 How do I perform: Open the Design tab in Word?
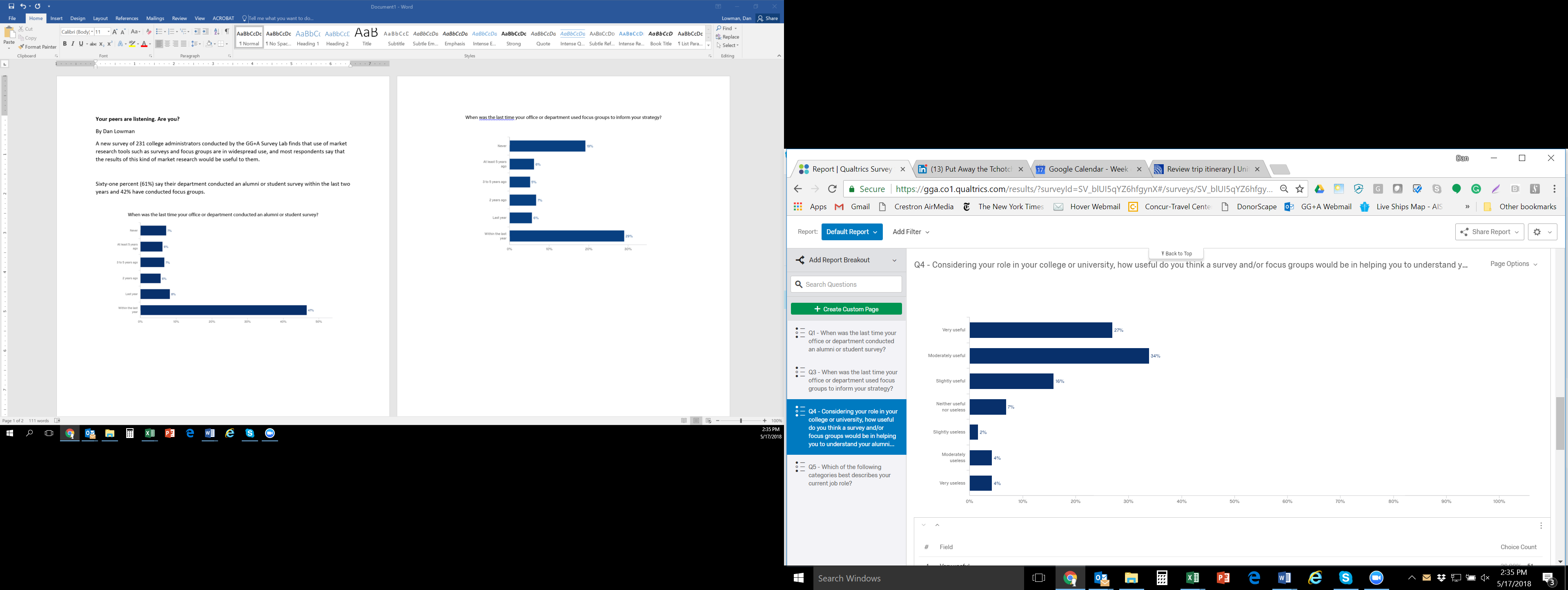pyautogui.click(x=78, y=18)
